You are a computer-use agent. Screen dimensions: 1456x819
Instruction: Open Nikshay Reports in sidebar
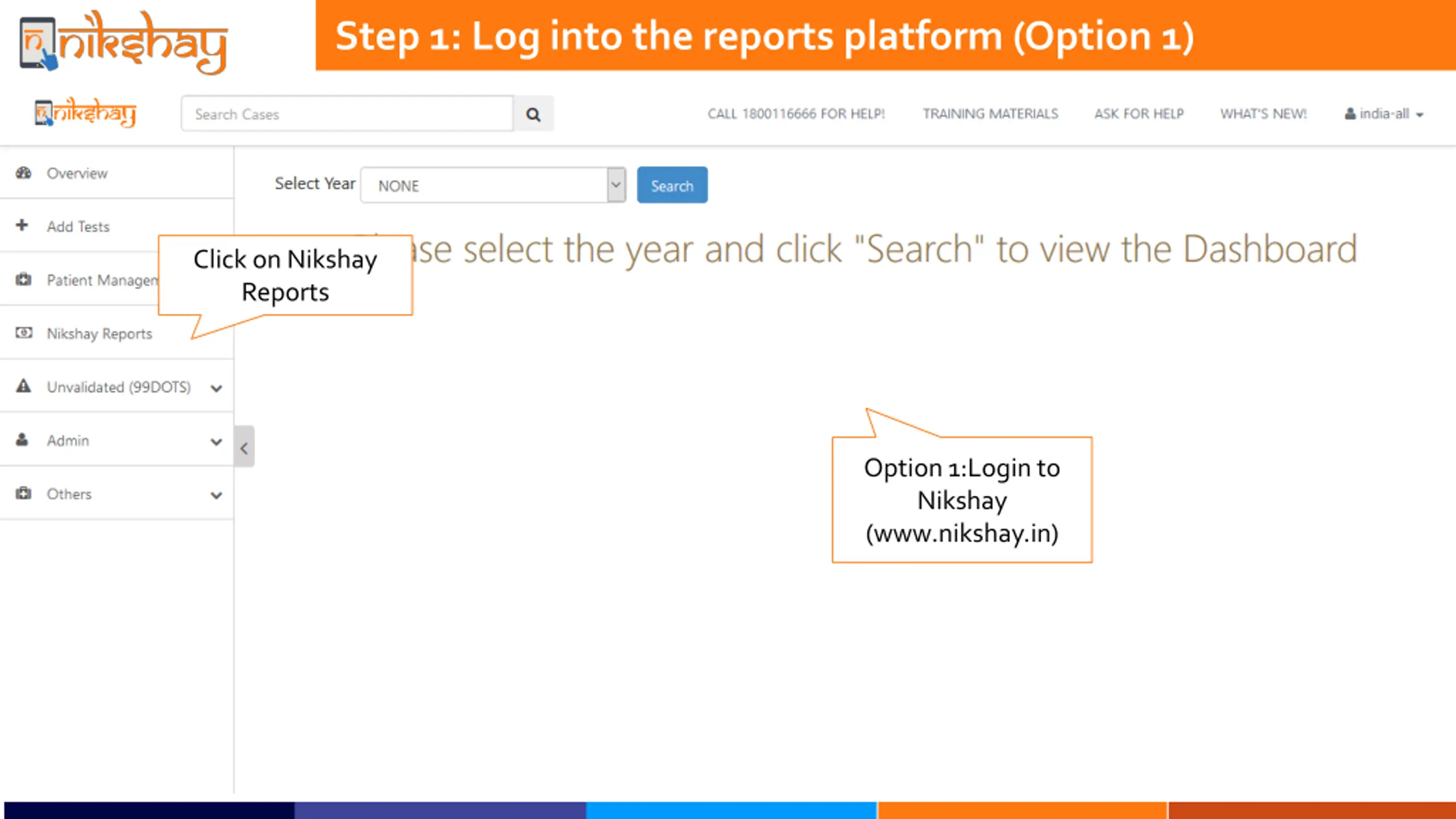click(x=117, y=333)
